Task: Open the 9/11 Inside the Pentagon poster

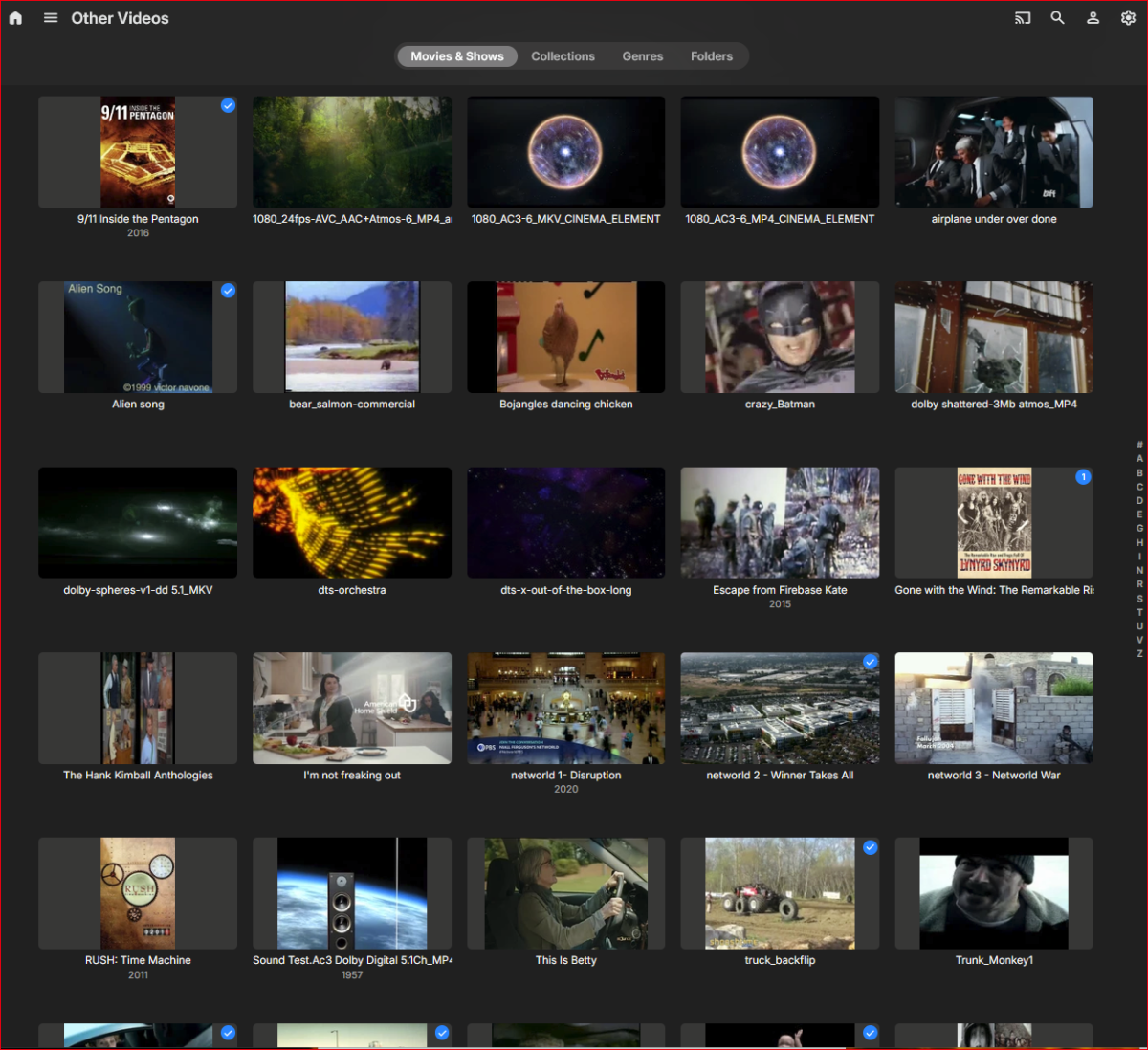Action: coord(138,152)
